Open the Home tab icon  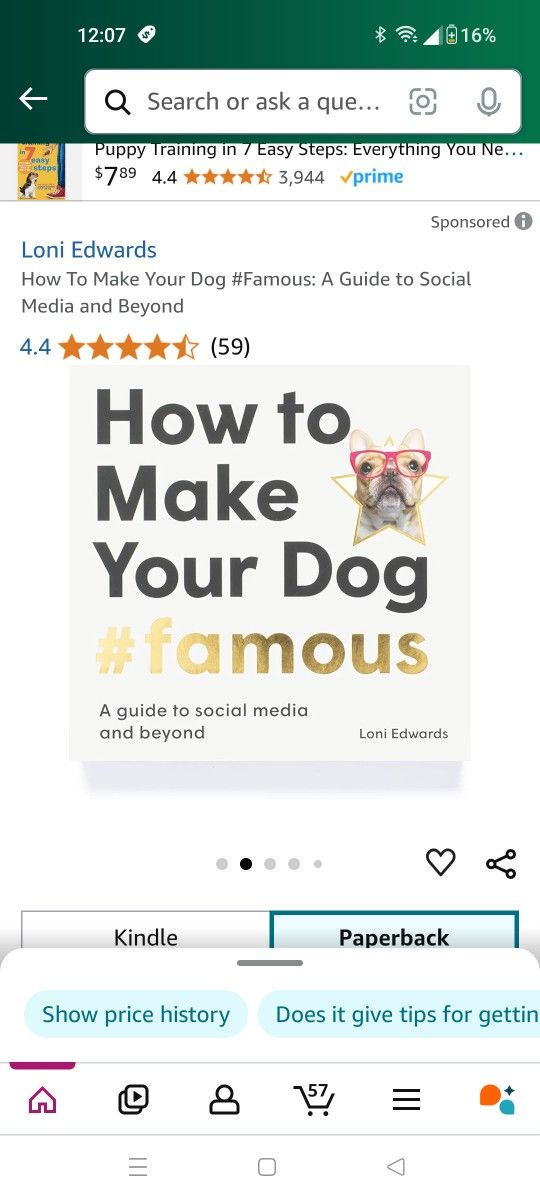point(43,1100)
